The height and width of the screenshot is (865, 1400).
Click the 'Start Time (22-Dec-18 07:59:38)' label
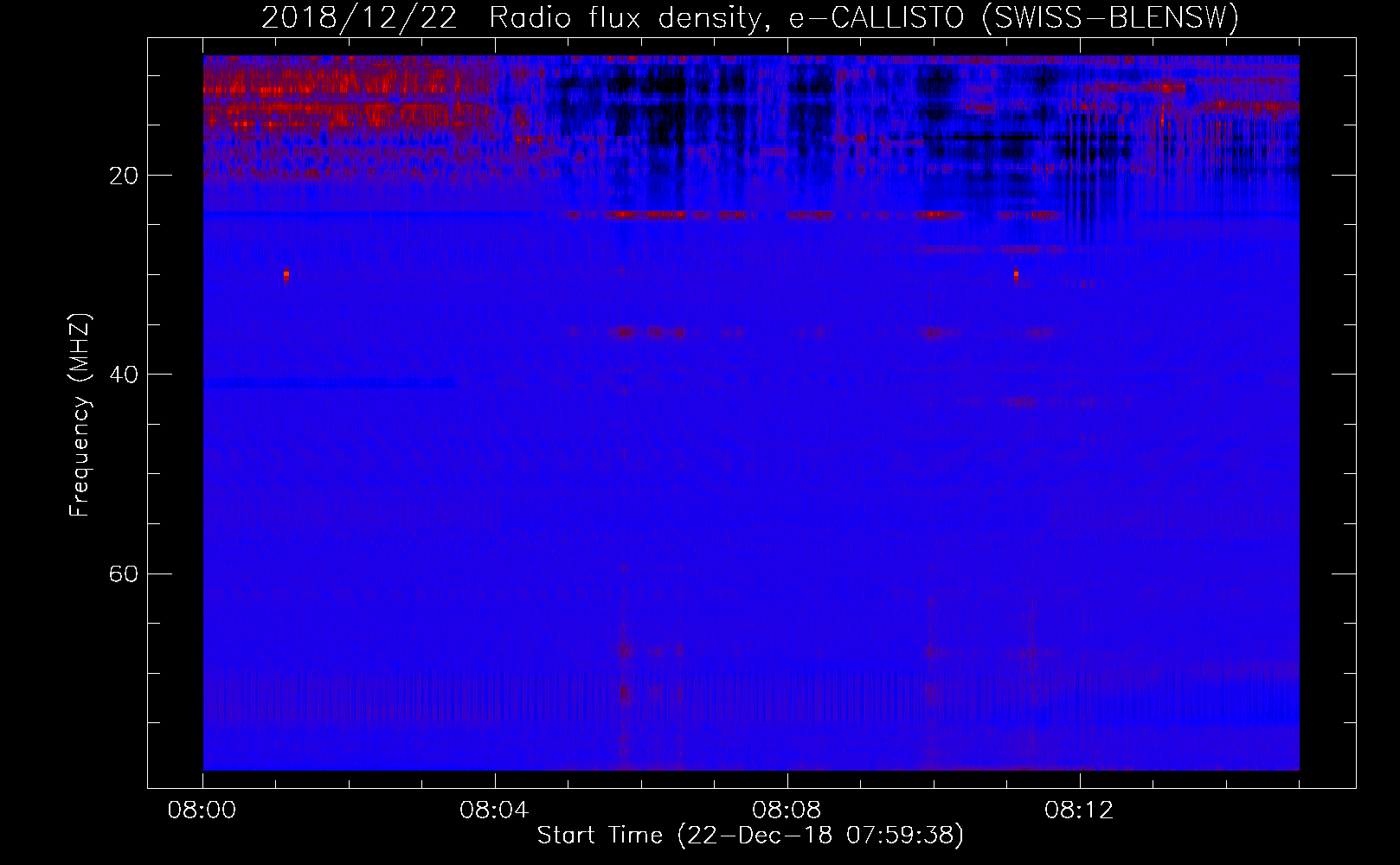tap(750, 836)
